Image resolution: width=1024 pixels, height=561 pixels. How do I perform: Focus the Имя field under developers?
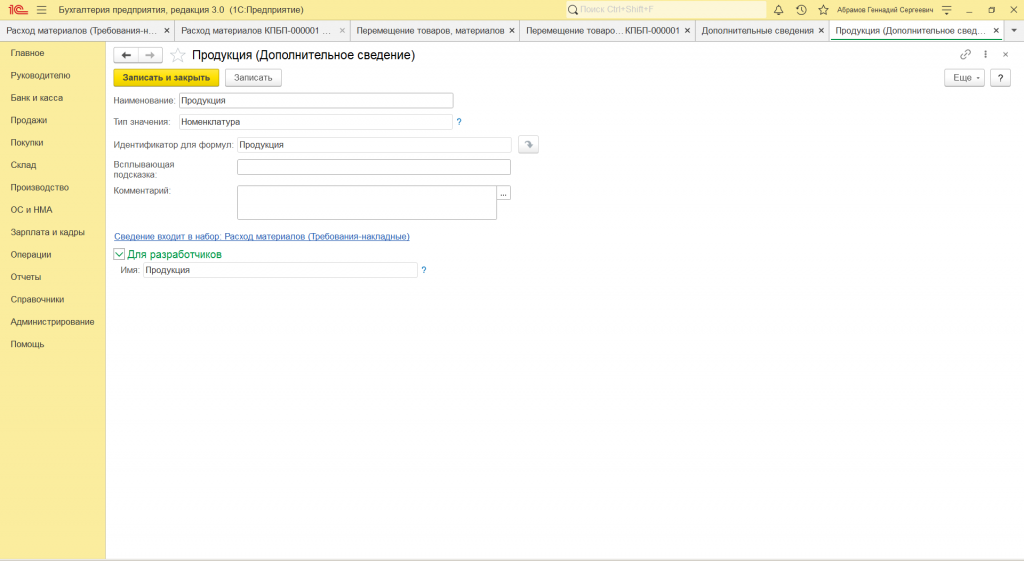pyautogui.click(x=280, y=270)
